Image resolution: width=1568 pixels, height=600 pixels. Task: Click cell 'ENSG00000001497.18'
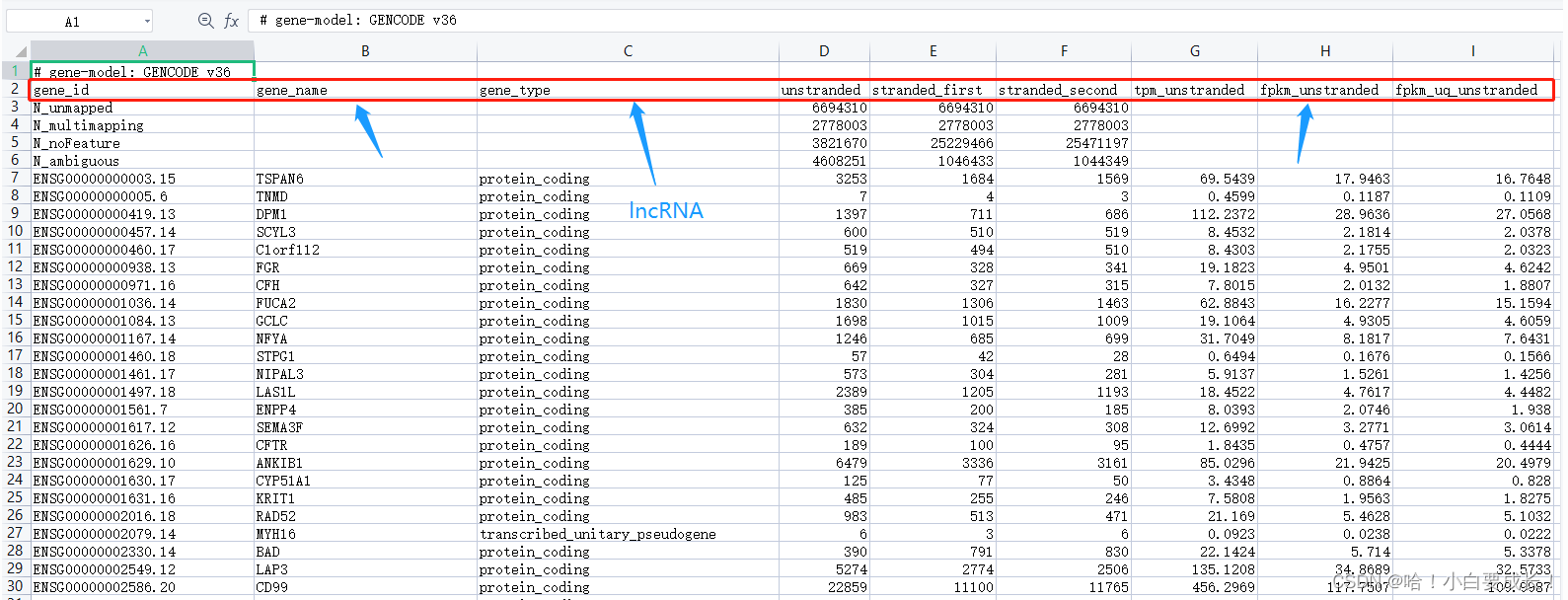pyautogui.click(x=142, y=392)
